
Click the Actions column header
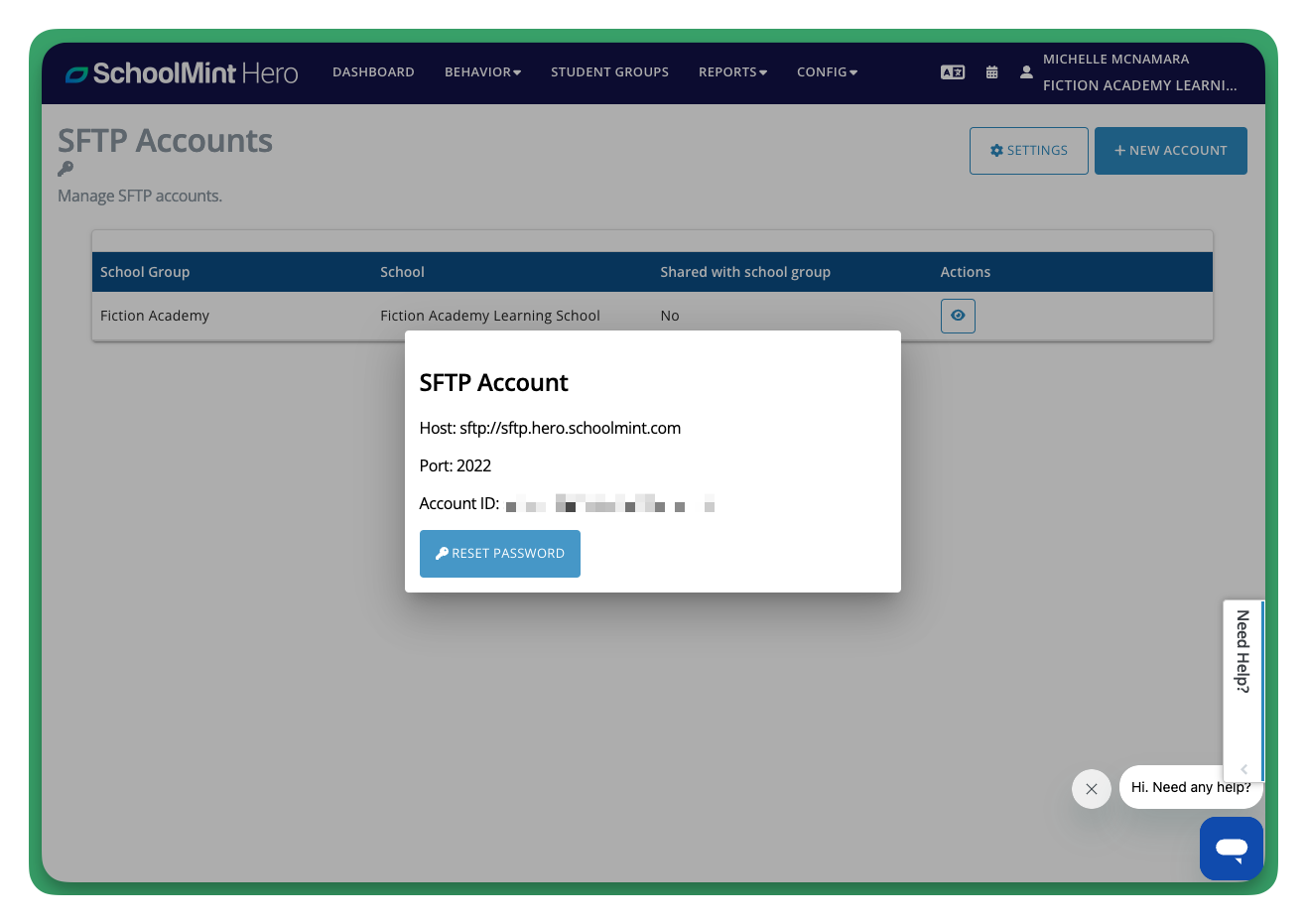pos(966,272)
